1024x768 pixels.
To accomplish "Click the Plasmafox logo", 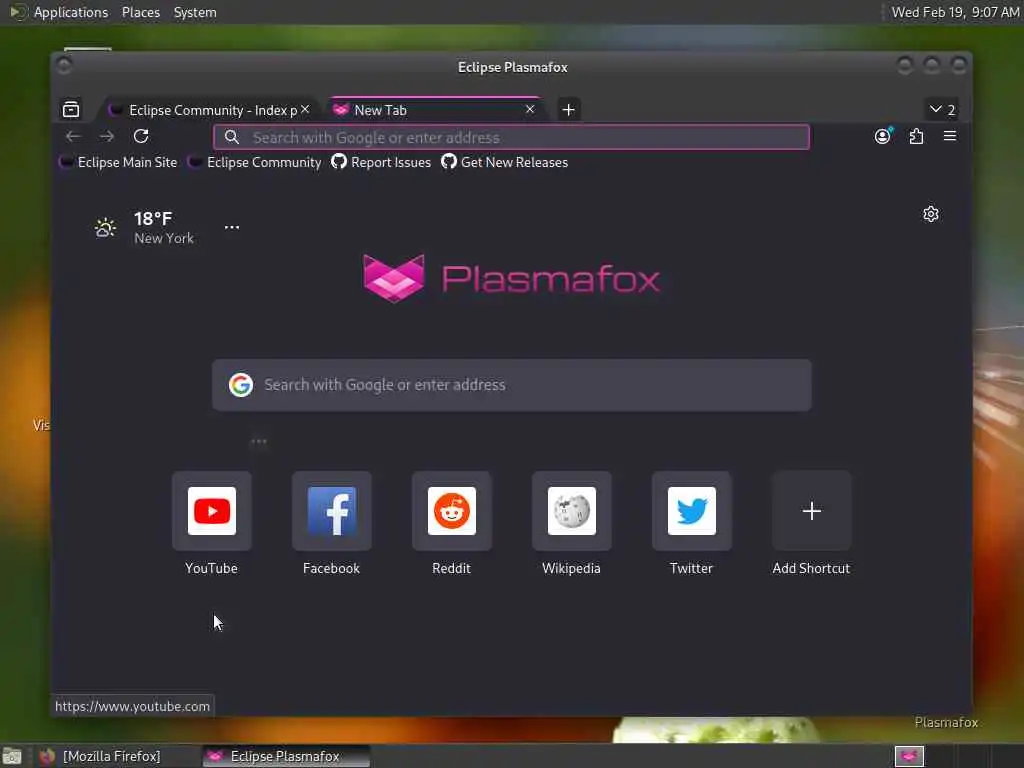I will 511,279.
